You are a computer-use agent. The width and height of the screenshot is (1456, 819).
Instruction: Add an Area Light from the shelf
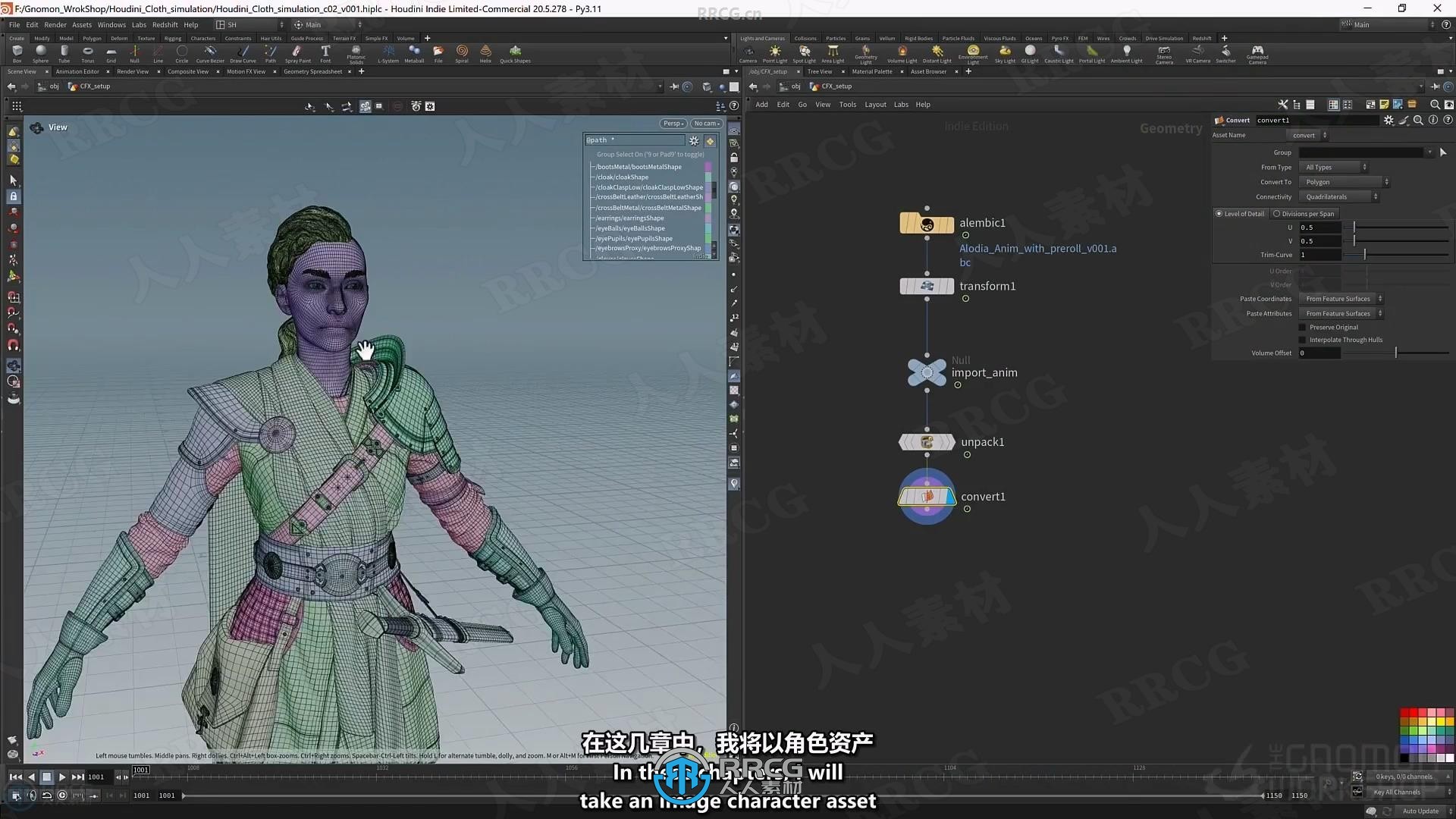coord(833,54)
